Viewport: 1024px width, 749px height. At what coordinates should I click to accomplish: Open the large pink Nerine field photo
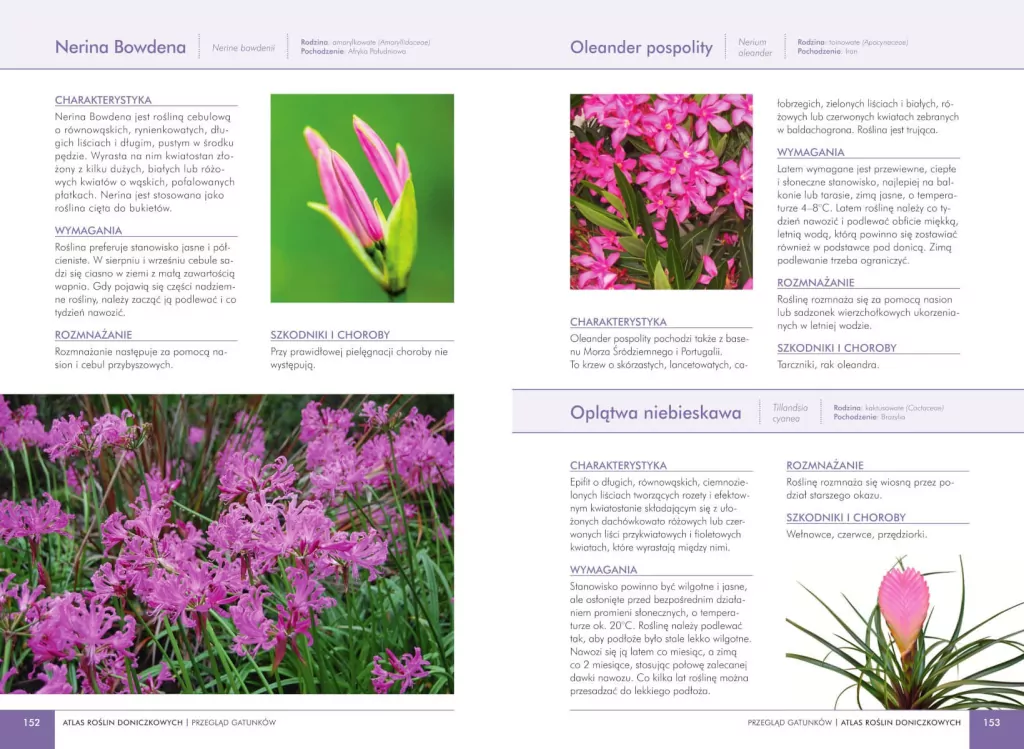pos(227,544)
